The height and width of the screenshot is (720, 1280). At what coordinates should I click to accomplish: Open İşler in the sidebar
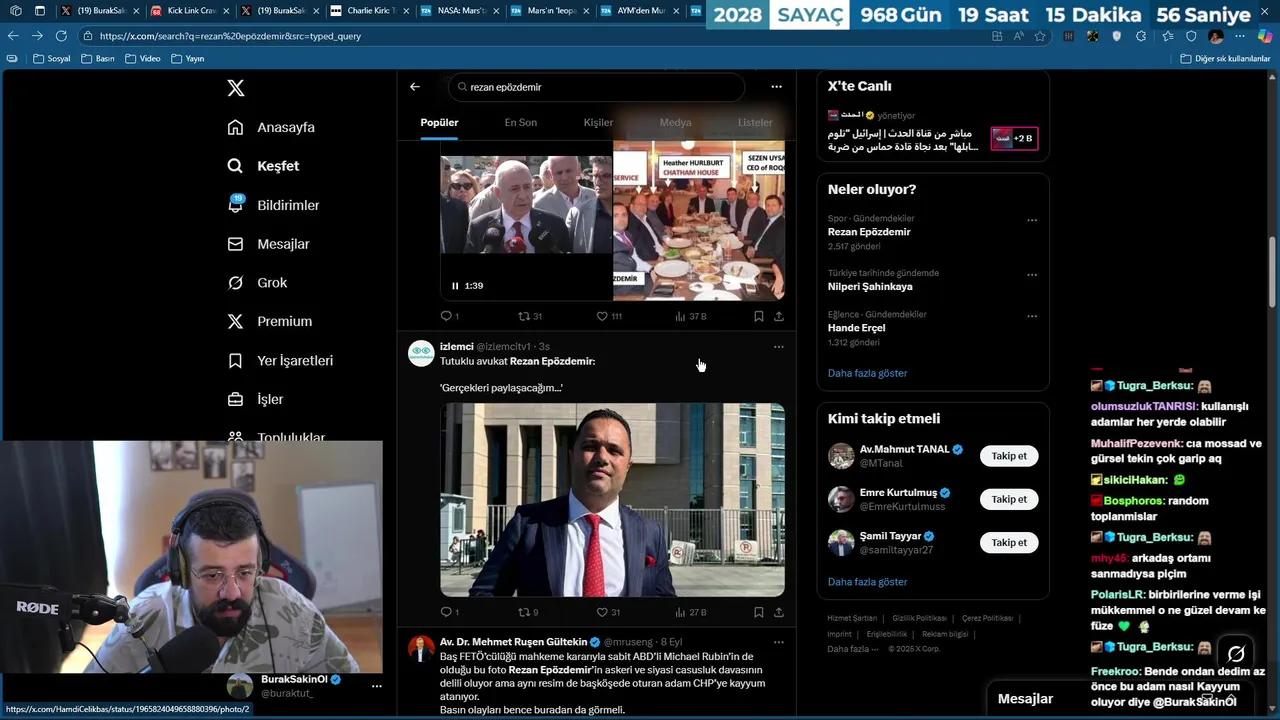(255, 399)
